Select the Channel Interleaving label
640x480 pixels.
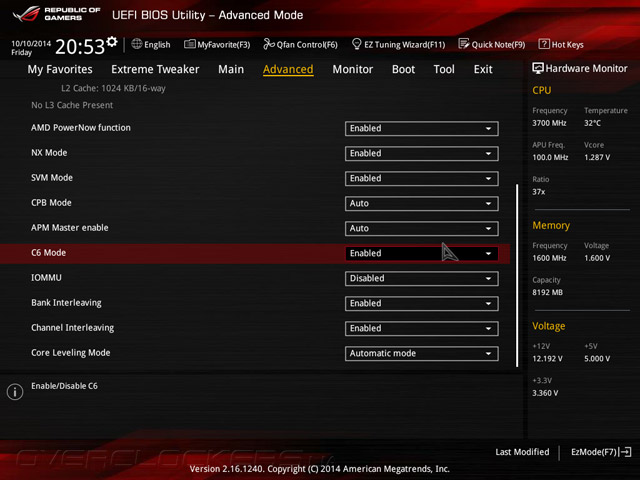click(73, 328)
